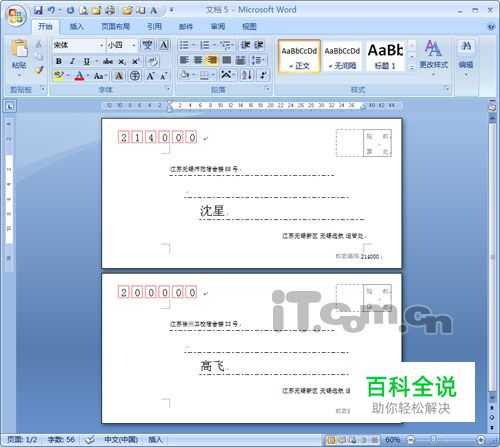Zoom out with minus button

(411, 440)
